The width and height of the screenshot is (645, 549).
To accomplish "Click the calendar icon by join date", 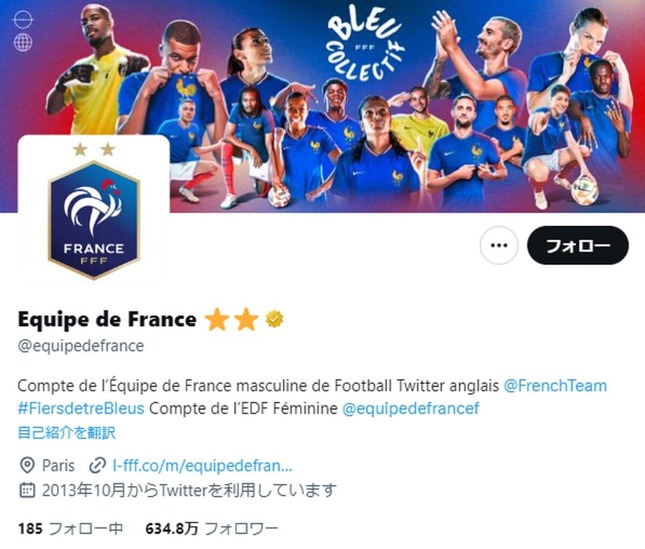I will 27,490.
